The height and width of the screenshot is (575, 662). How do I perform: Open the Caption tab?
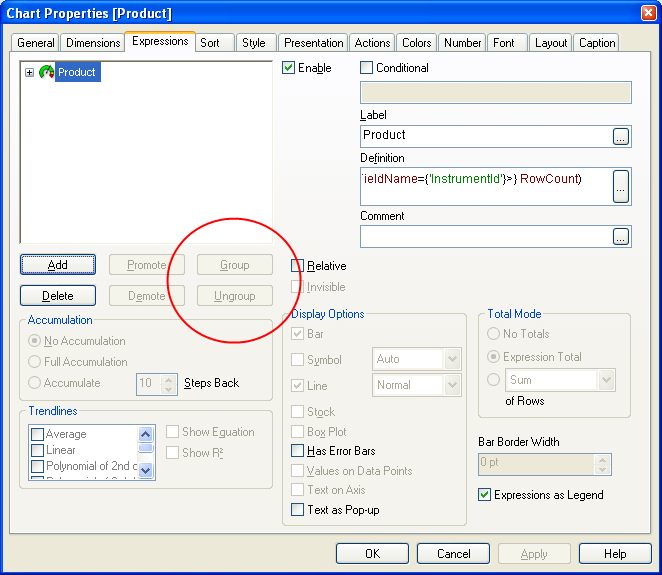[597, 43]
